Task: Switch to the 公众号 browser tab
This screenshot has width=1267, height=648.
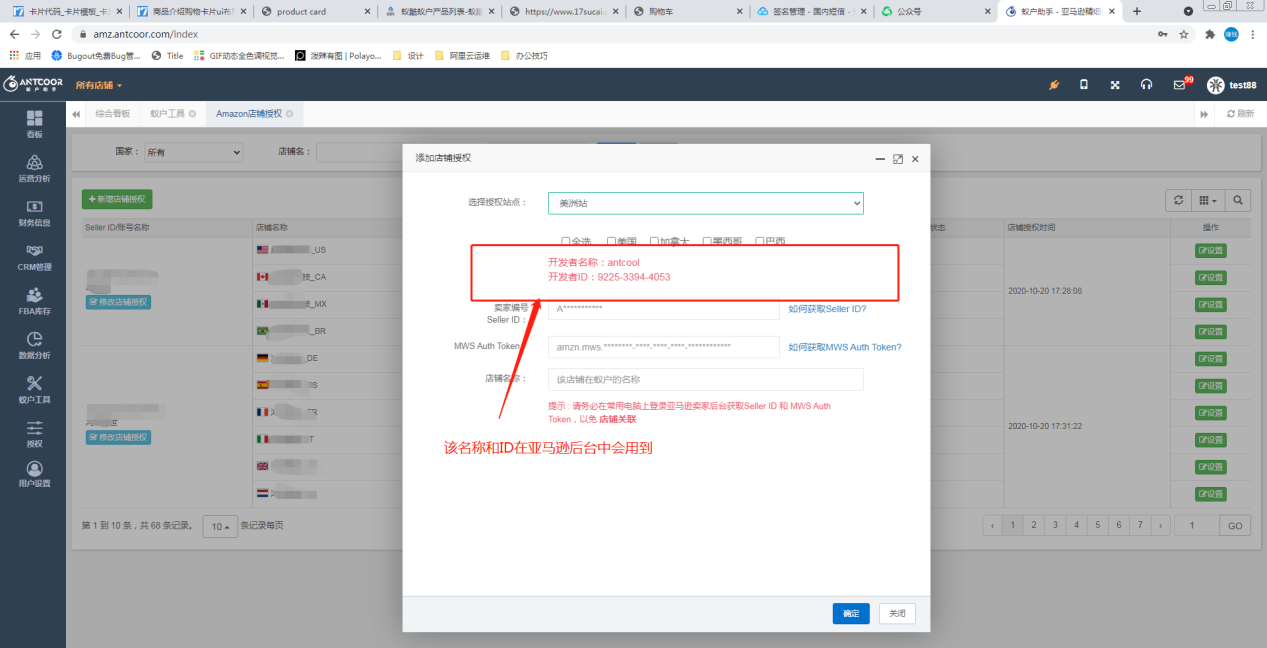Action: (x=908, y=11)
